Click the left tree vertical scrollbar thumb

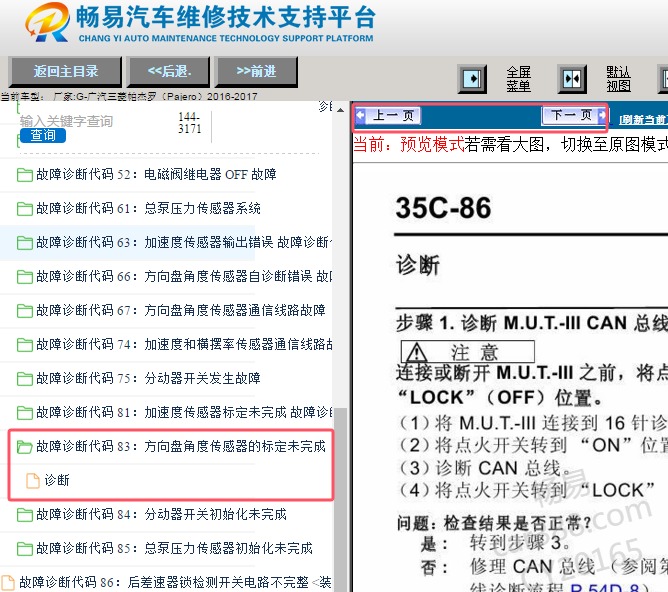click(x=340, y=499)
